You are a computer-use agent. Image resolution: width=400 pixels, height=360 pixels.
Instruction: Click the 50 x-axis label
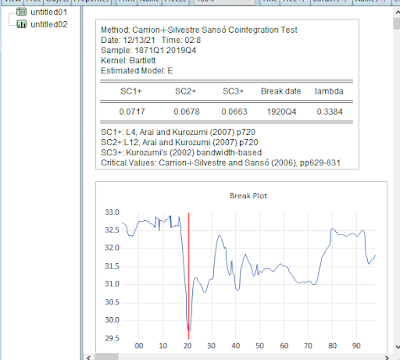click(260, 346)
